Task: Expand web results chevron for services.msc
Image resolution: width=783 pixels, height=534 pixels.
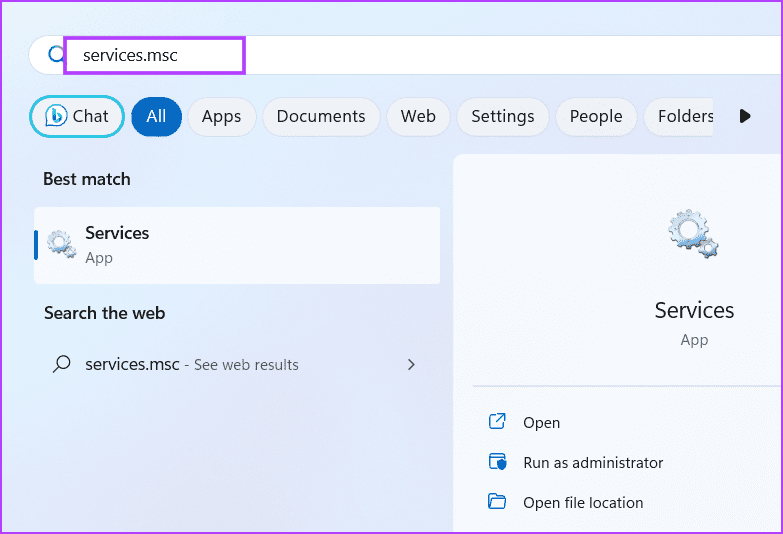Action: 411,365
